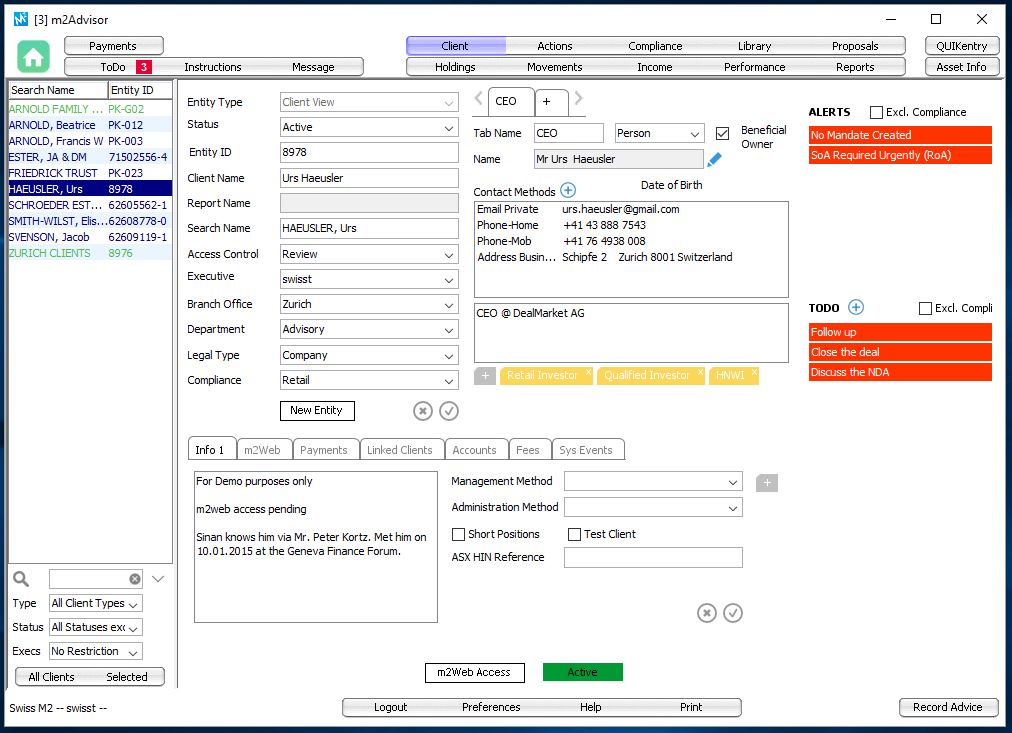Add a new contact method plus icon

coord(568,190)
